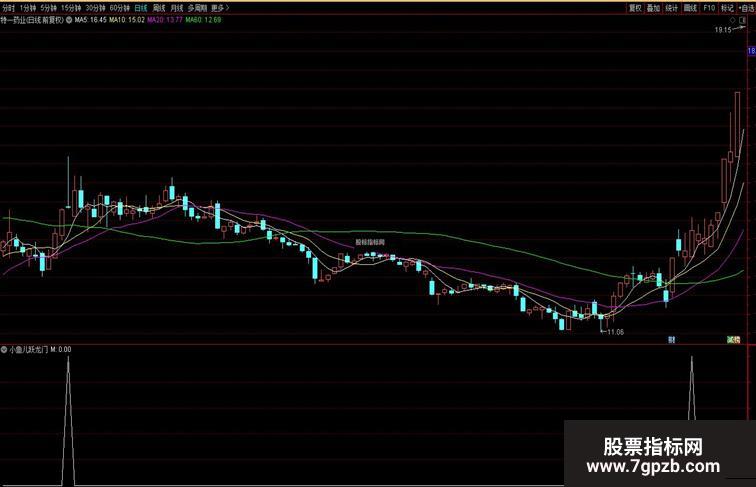Click the MA10: 15.02 label
The height and width of the screenshot is (487, 756).
coord(127,20)
